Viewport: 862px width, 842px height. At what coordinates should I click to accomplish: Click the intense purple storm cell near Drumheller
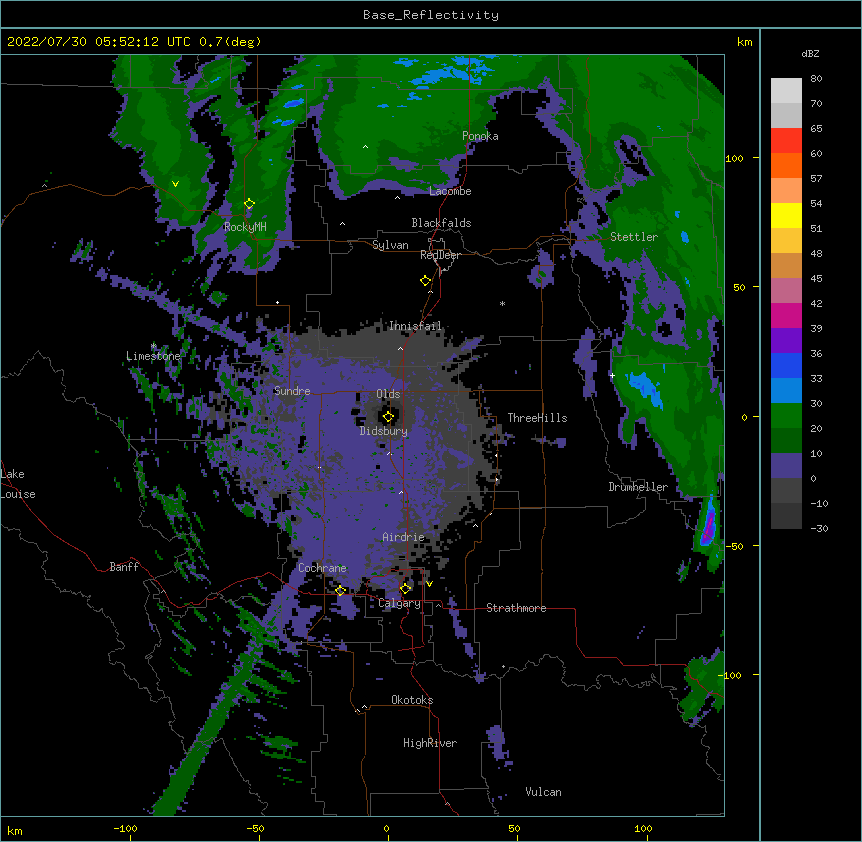tap(709, 523)
